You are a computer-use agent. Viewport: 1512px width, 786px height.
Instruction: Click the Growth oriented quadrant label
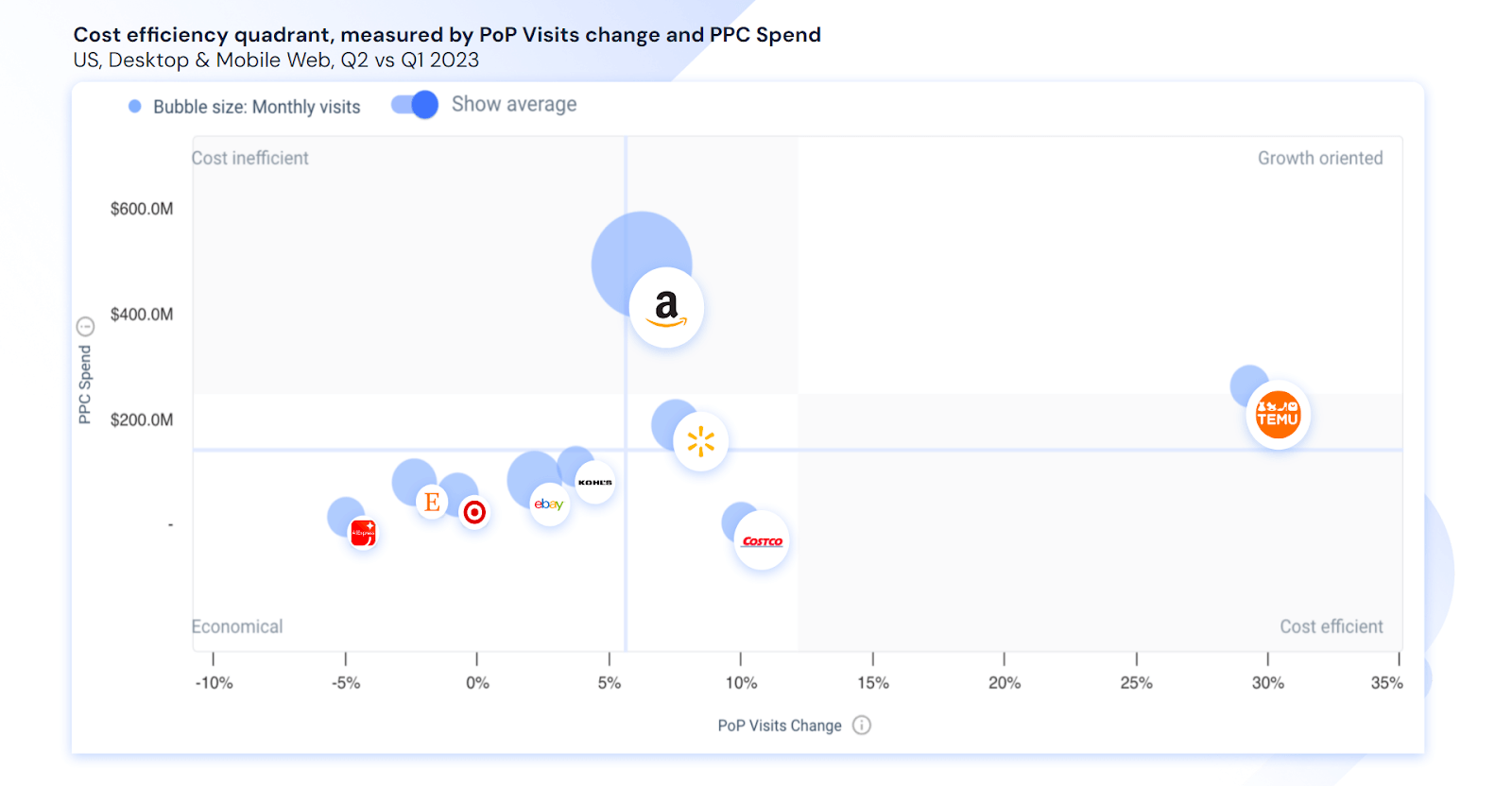(x=1319, y=158)
